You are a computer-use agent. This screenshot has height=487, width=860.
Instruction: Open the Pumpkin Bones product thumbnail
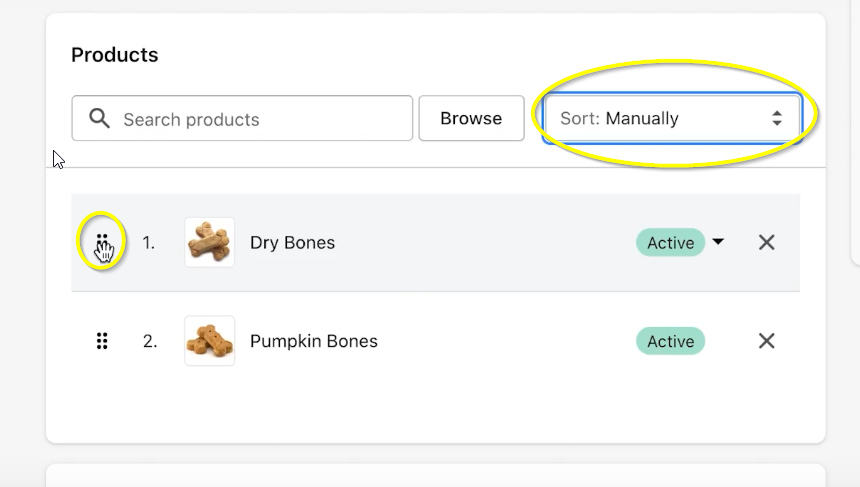pos(209,341)
